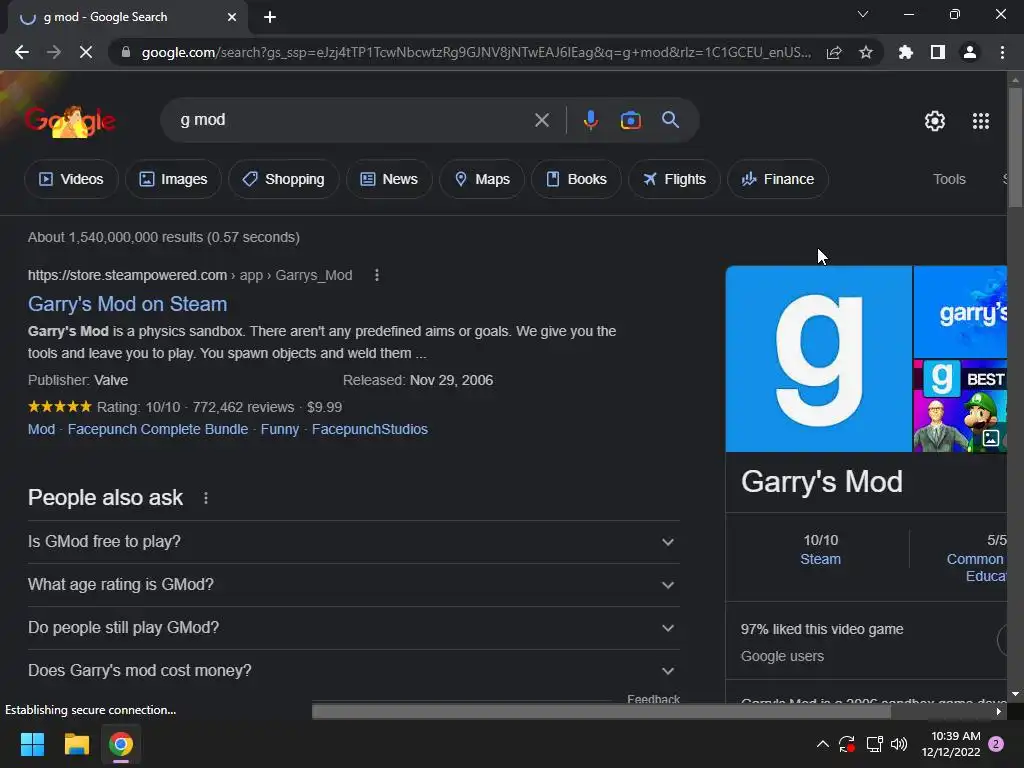Switch to the Books results tab

(576, 179)
